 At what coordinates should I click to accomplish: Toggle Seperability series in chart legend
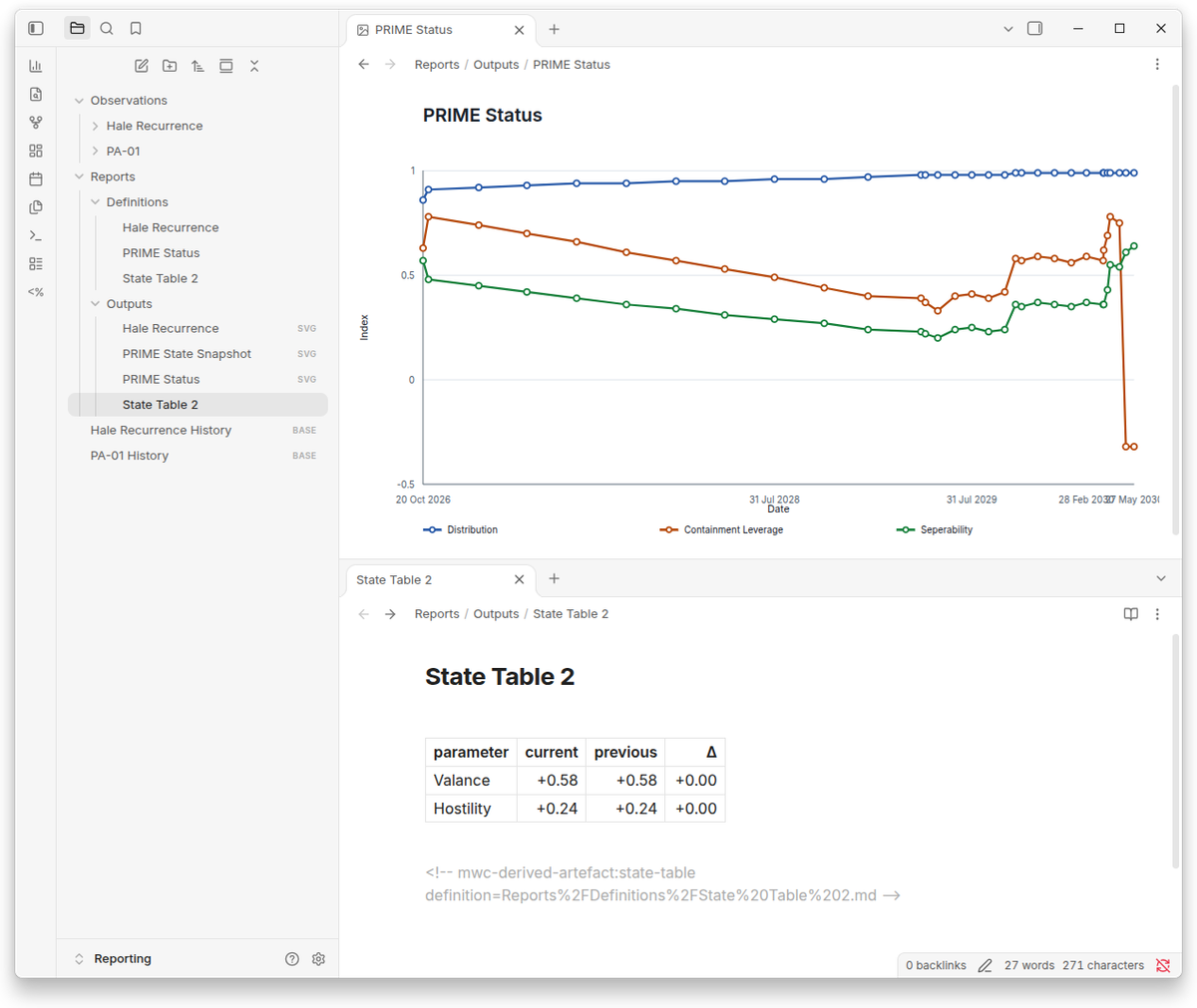[935, 530]
